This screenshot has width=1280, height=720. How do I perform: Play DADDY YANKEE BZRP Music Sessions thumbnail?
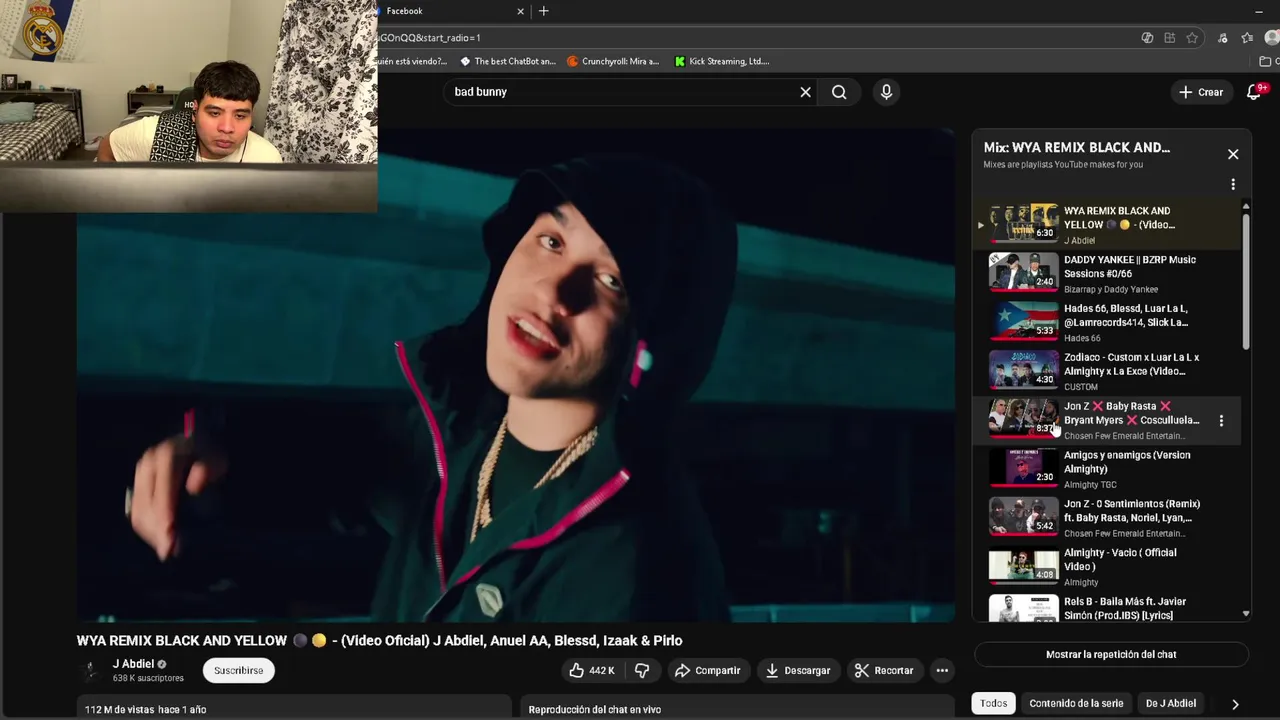1023,271
